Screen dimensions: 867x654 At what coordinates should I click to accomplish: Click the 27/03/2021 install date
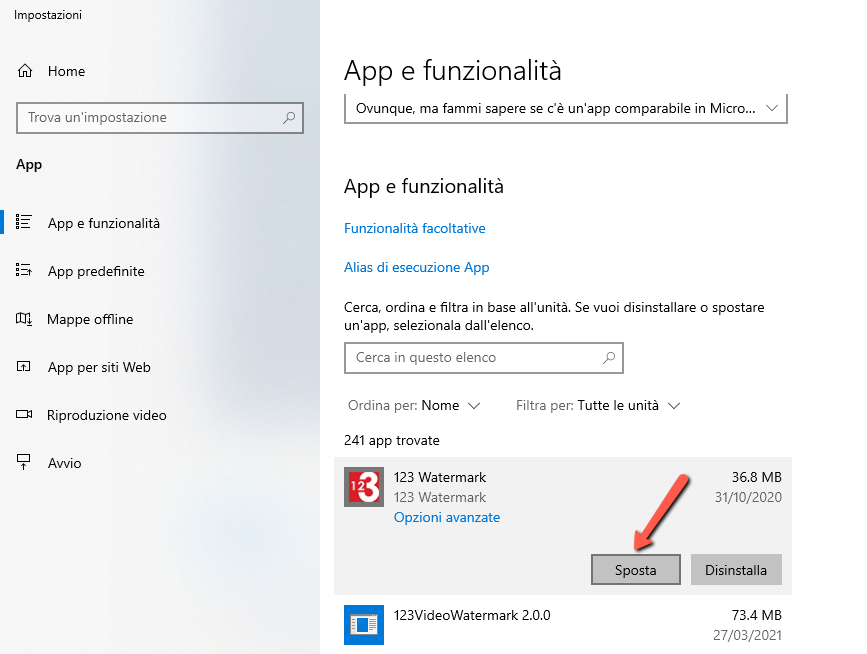pyautogui.click(x=748, y=635)
